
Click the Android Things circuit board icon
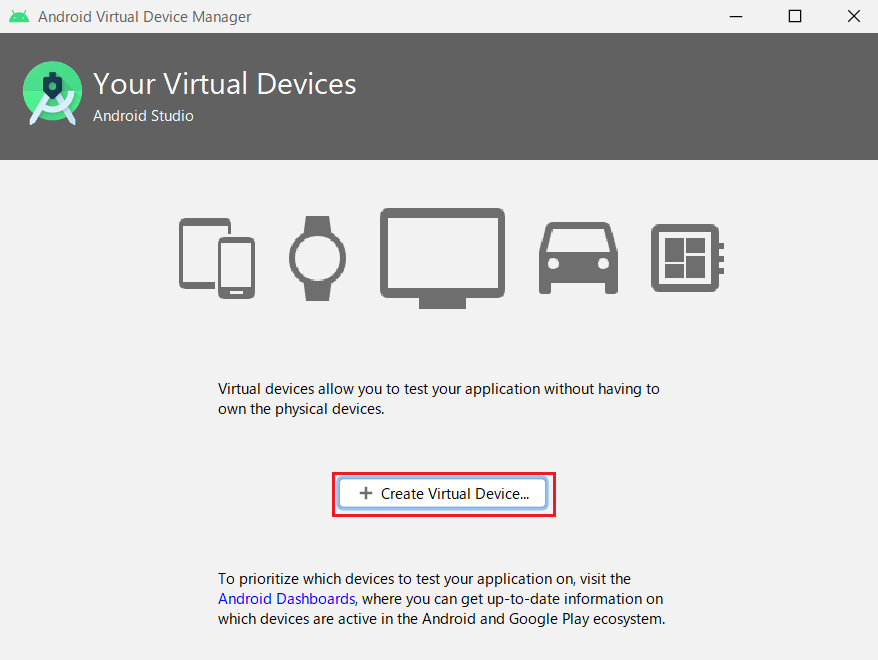click(x=687, y=257)
